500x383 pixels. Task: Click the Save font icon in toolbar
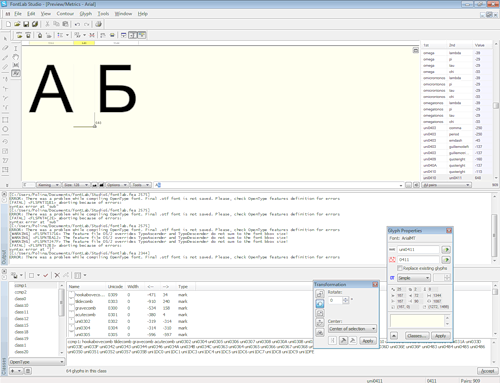[x=26, y=24]
